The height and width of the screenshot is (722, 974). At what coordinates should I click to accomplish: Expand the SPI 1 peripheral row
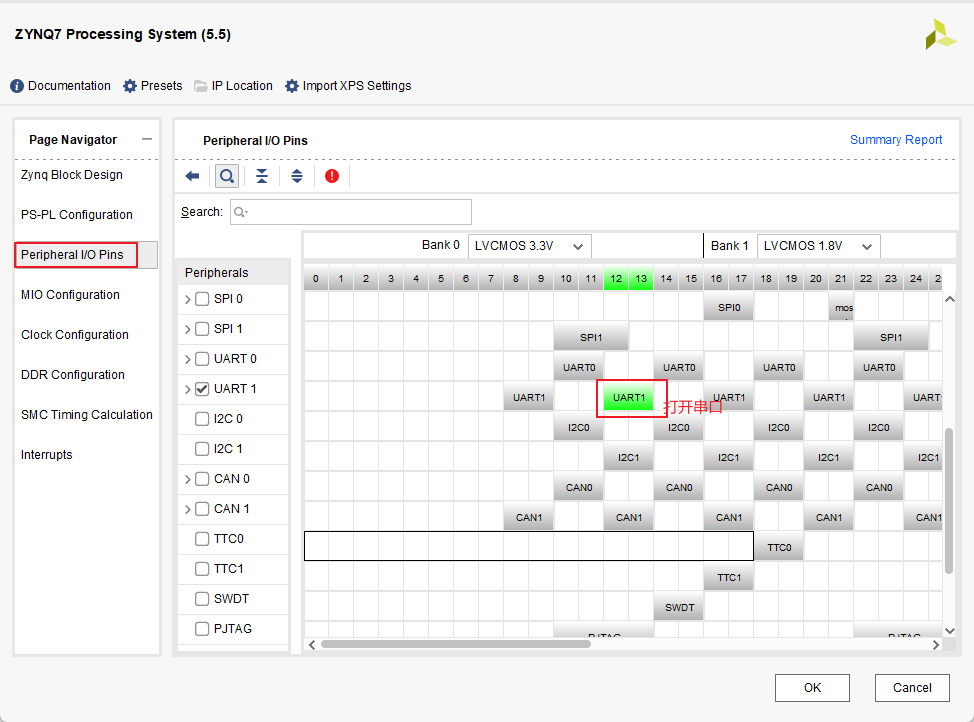pos(188,329)
